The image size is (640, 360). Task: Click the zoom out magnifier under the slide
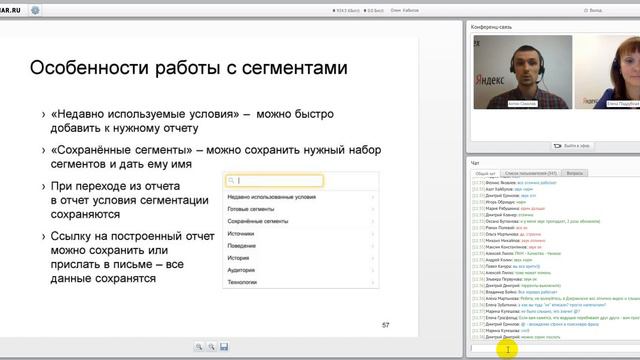pos(211,347)
